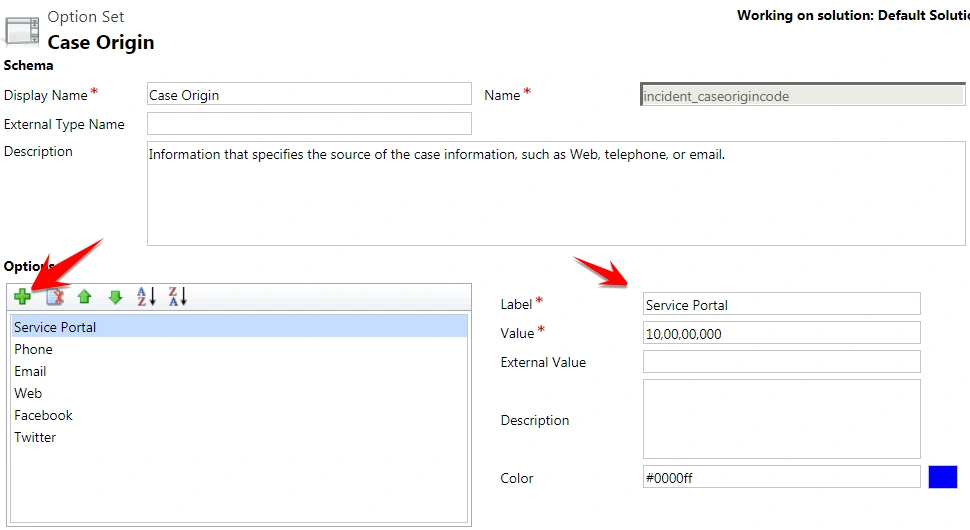Move selected option up with green arrow
This screenshot has width=970, height=530.
click(85, 297)
